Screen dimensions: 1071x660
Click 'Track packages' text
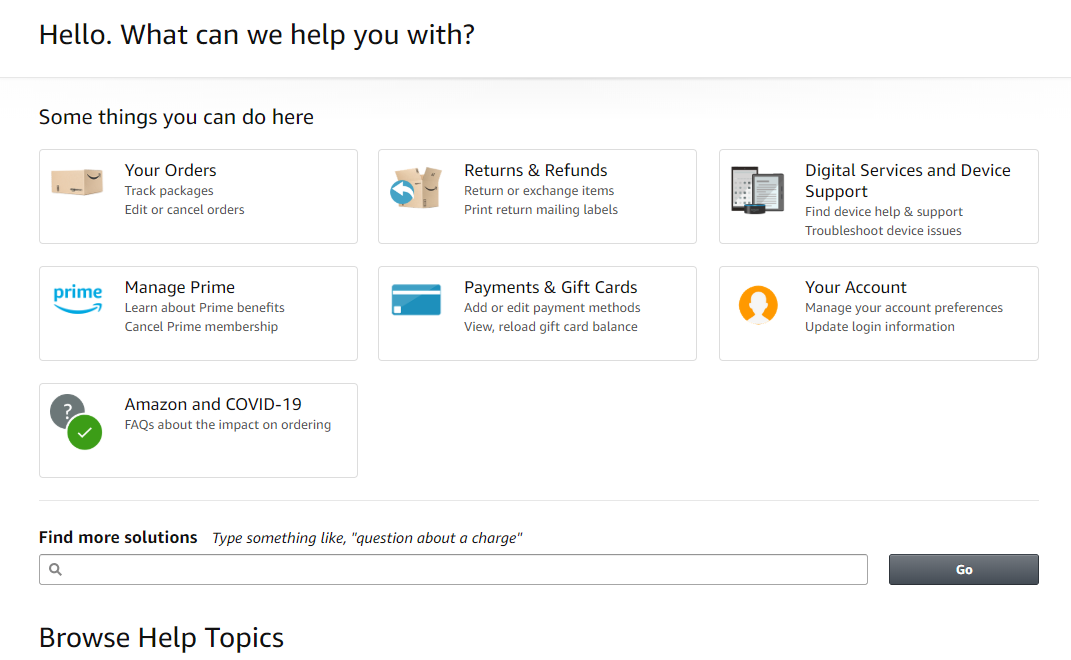[x=169, y=191]
